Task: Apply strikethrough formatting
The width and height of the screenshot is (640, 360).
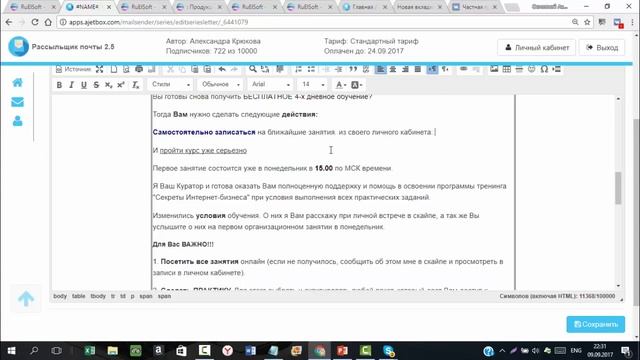Action: (x=96, y=85)
